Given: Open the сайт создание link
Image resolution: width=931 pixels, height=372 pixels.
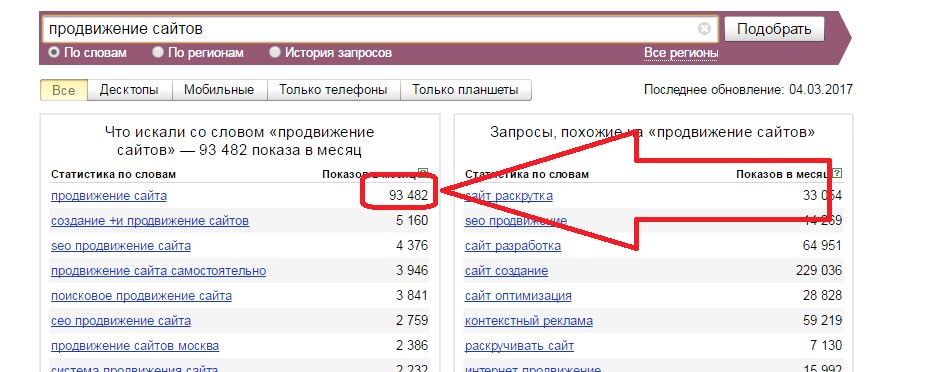Looking at the screenshot, I should [x=506, y=271].
